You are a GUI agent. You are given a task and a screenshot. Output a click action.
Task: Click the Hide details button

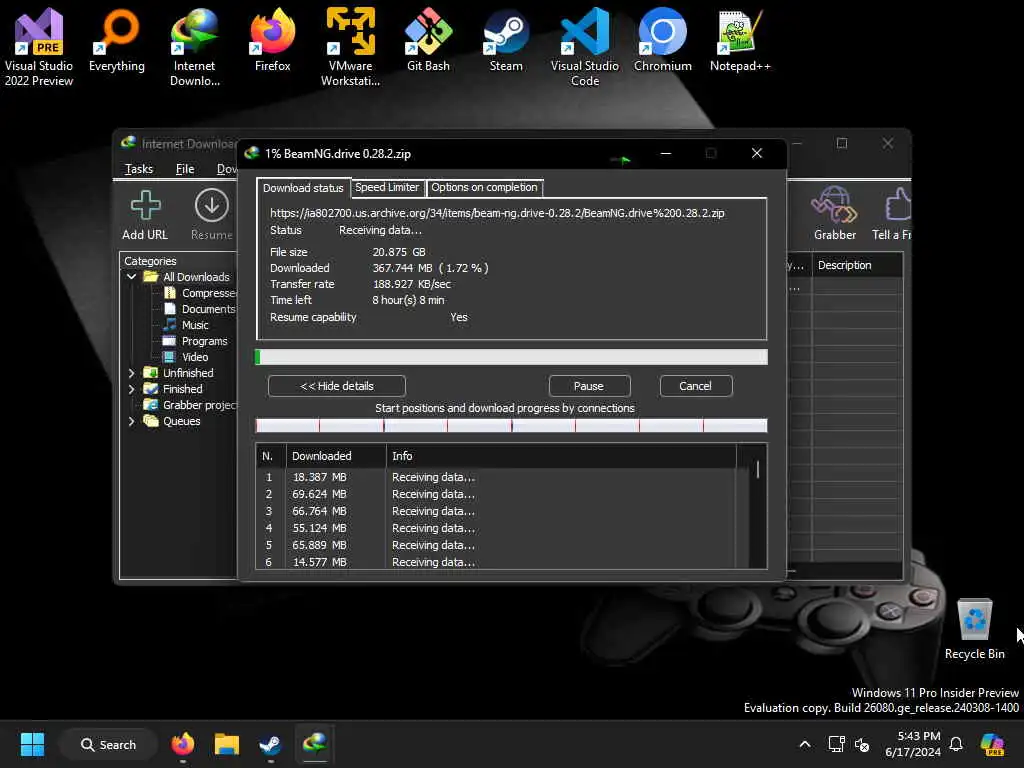336,386
